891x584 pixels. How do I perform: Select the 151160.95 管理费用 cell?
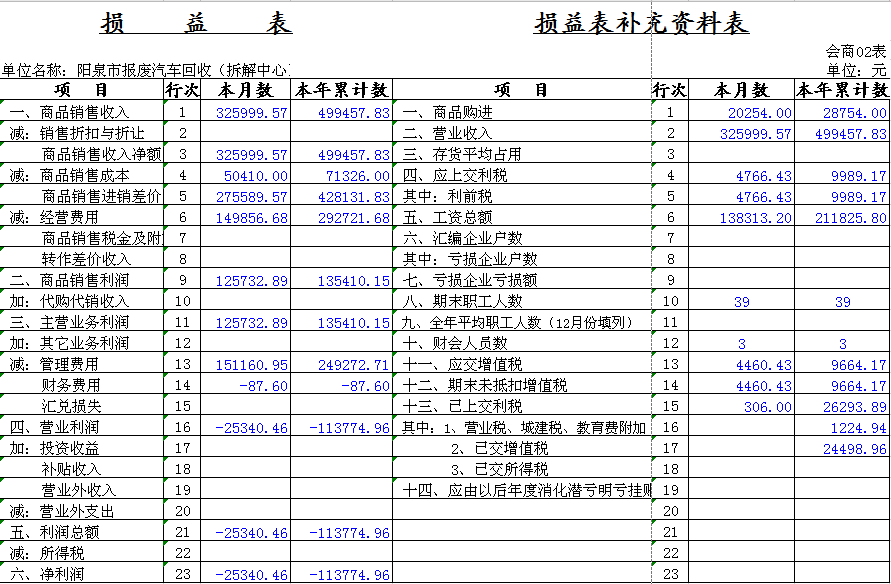pos(253,365)
